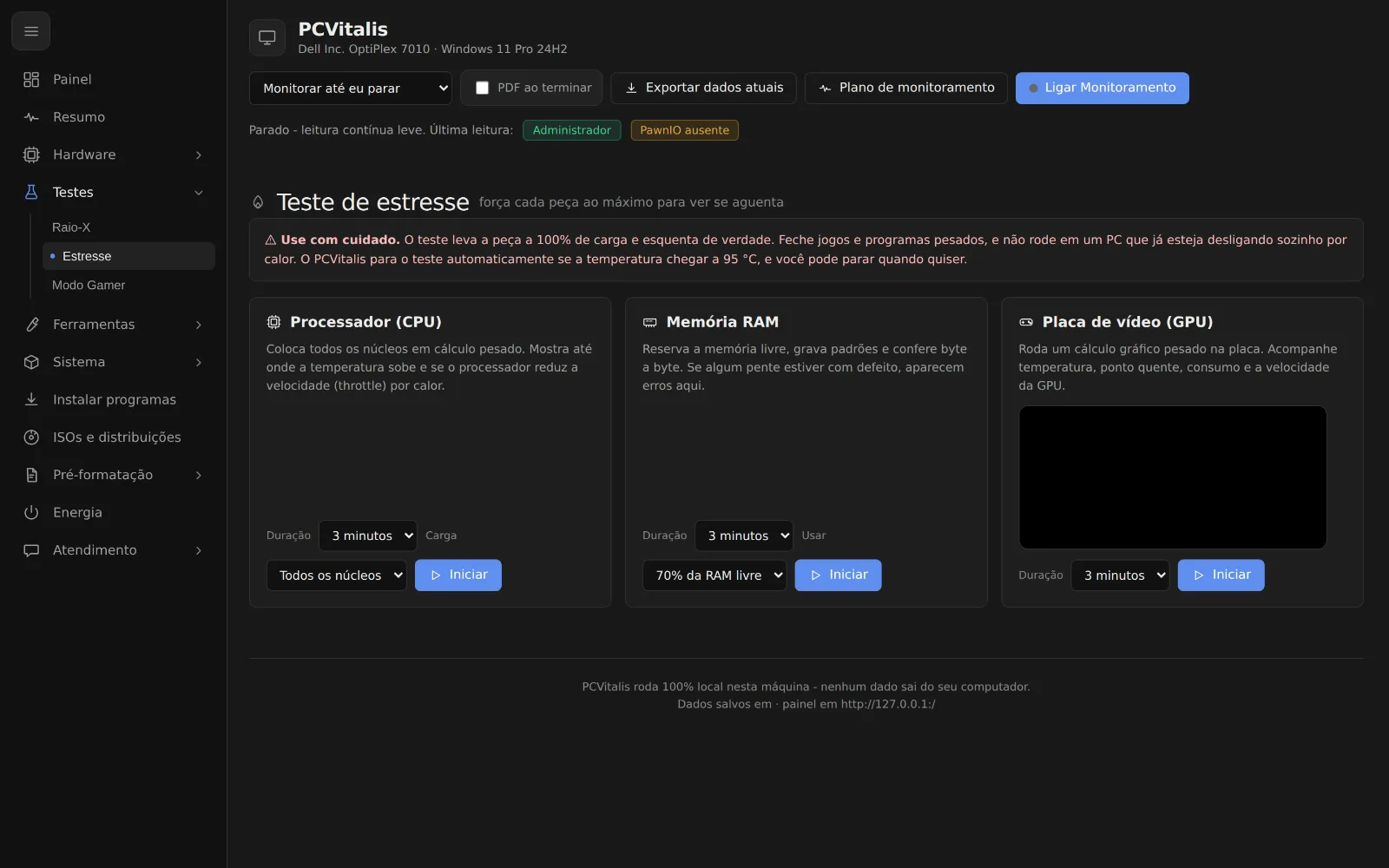Click the Memória RAM module icon

pyautogui.click(x=649, y=322)
